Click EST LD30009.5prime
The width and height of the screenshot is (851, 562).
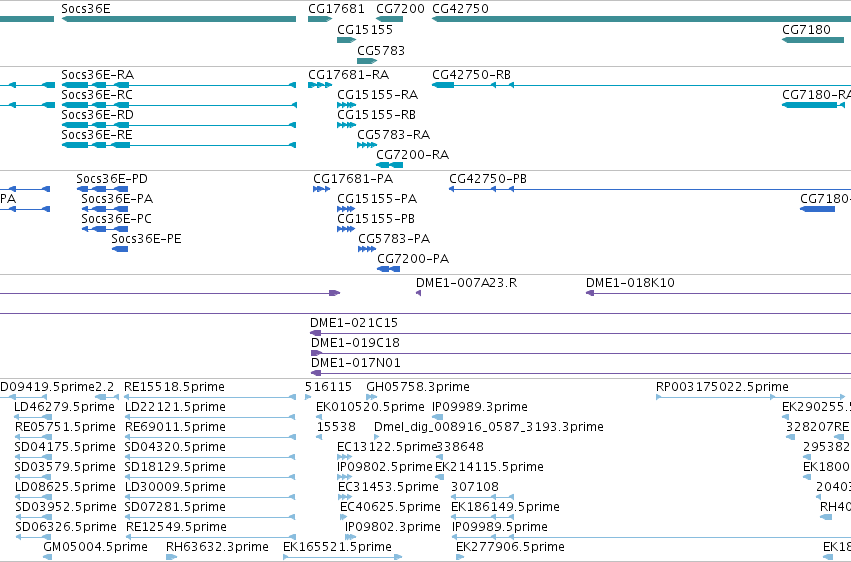coord(175,488)
